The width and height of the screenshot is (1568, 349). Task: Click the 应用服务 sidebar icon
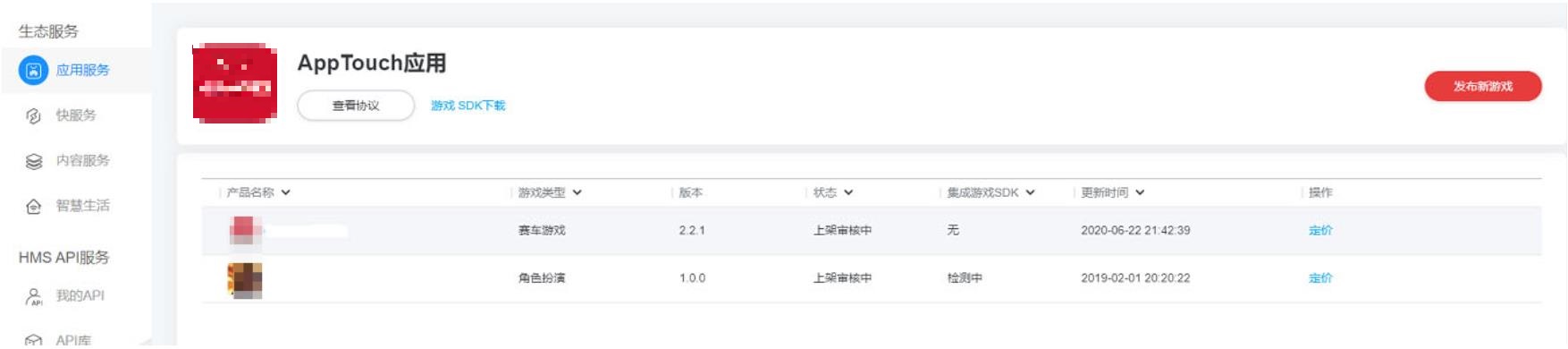[33, 70]
